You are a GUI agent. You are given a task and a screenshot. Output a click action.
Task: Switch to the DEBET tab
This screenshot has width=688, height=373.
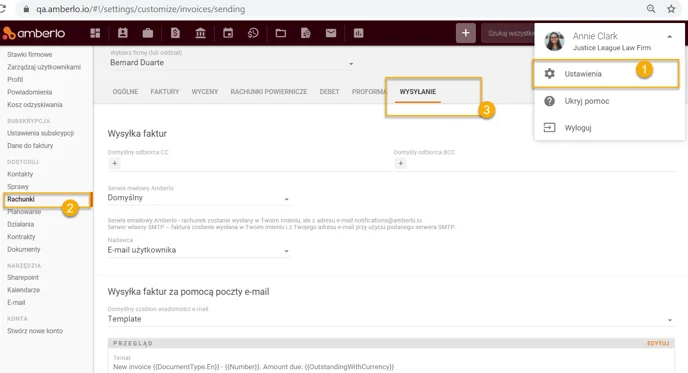pyautogui.click(x=330, y=92)
